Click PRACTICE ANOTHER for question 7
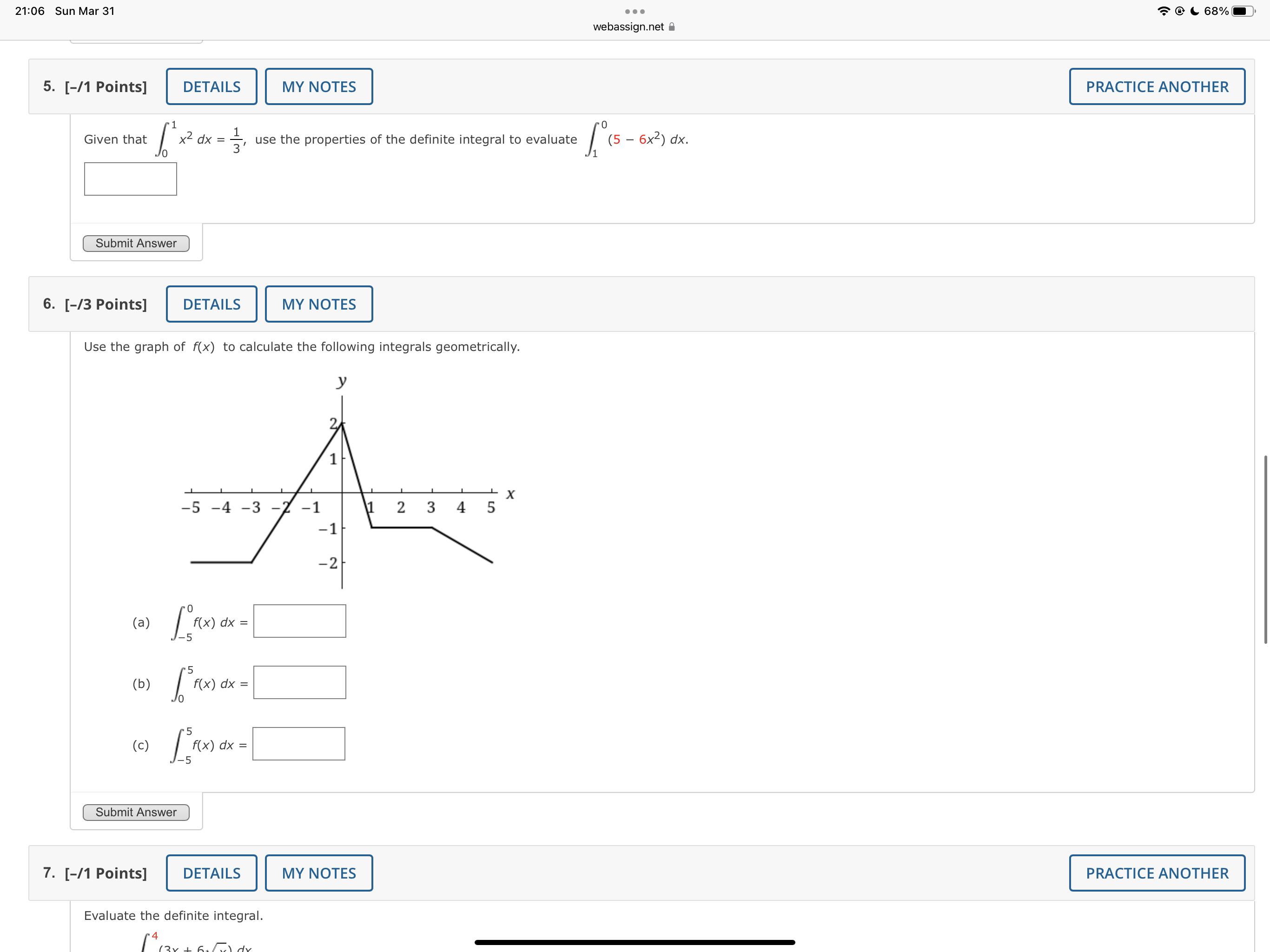Viewport: 1270px width, 952px height. [1158, 873]
